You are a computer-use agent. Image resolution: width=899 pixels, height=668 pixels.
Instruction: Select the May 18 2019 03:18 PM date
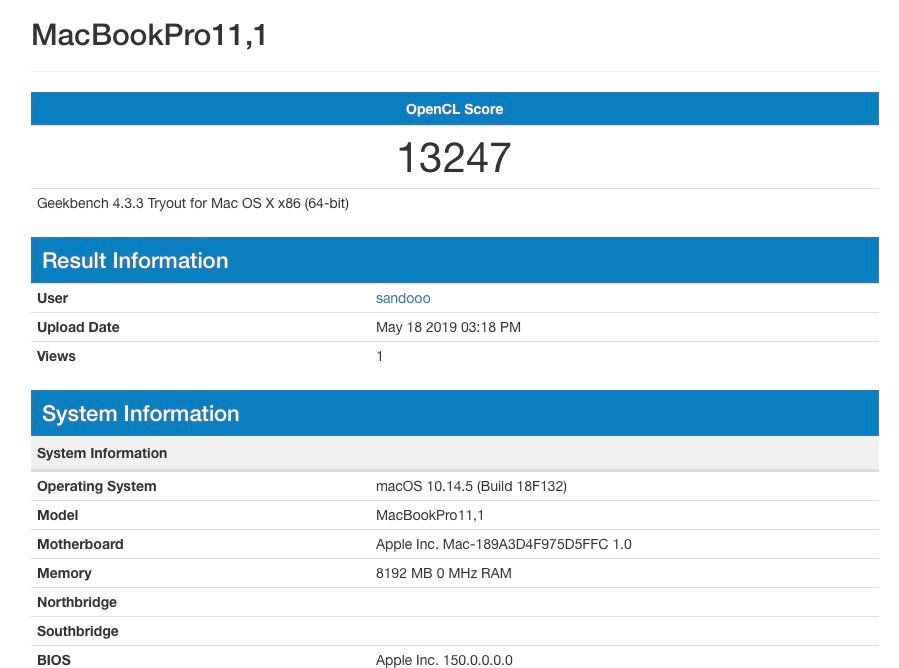point(448,327)
